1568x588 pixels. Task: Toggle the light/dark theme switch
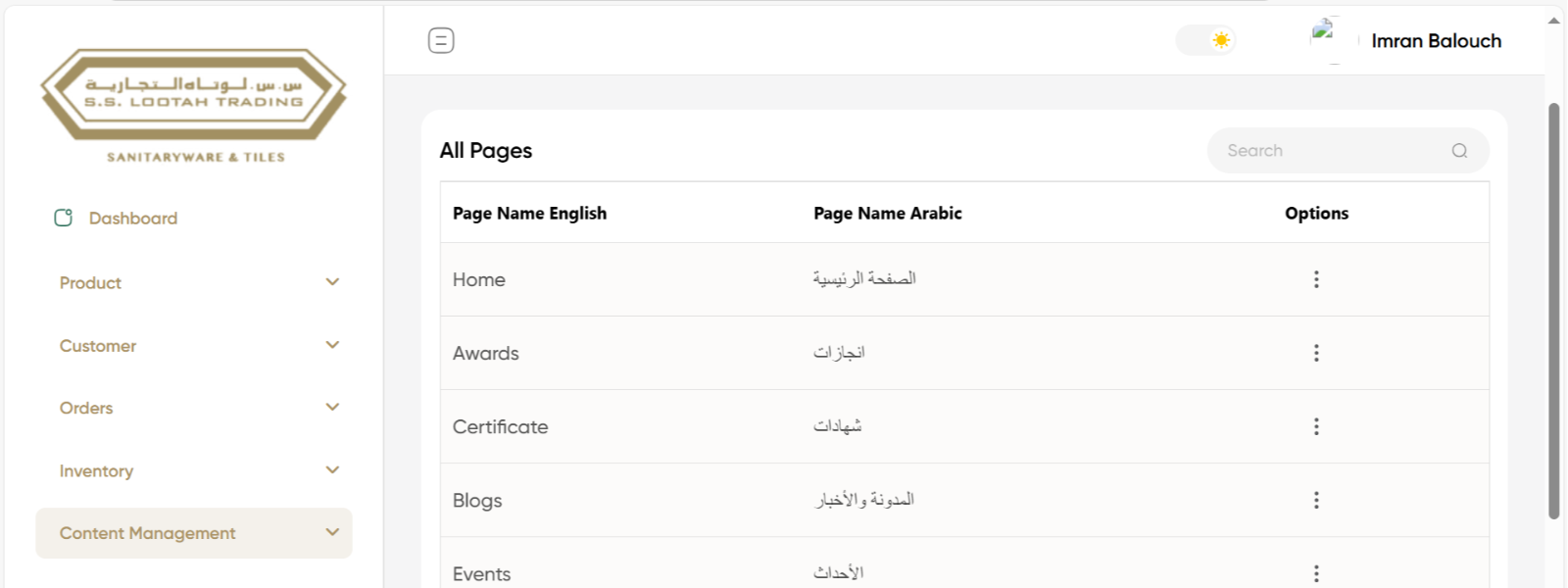click(1206, 40)
